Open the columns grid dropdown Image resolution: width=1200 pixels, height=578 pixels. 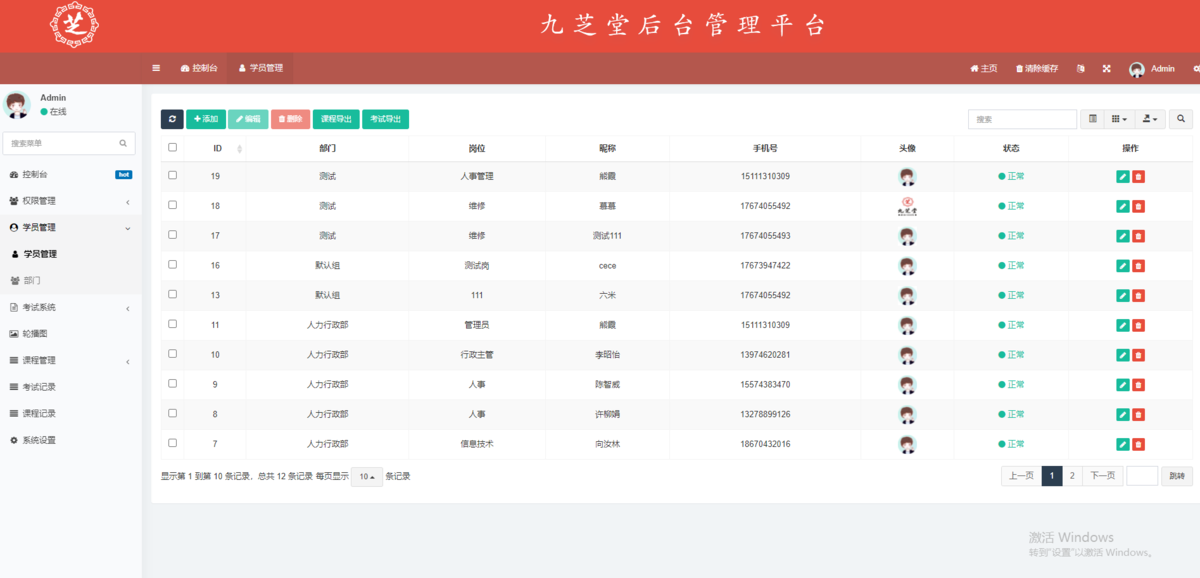tap(1119, 119)
